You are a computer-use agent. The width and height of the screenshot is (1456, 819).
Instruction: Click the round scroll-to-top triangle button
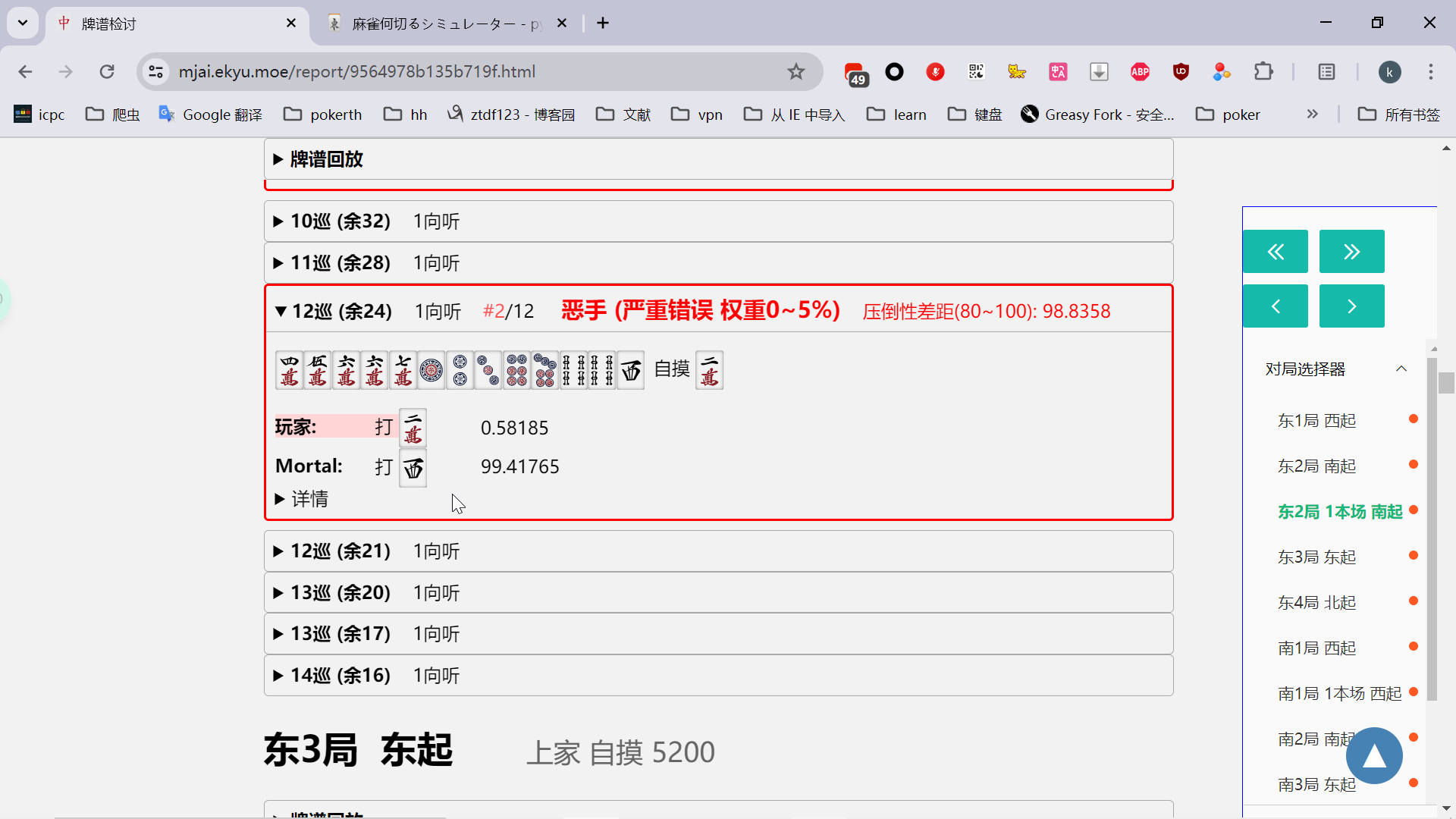tap(1373, 756)
